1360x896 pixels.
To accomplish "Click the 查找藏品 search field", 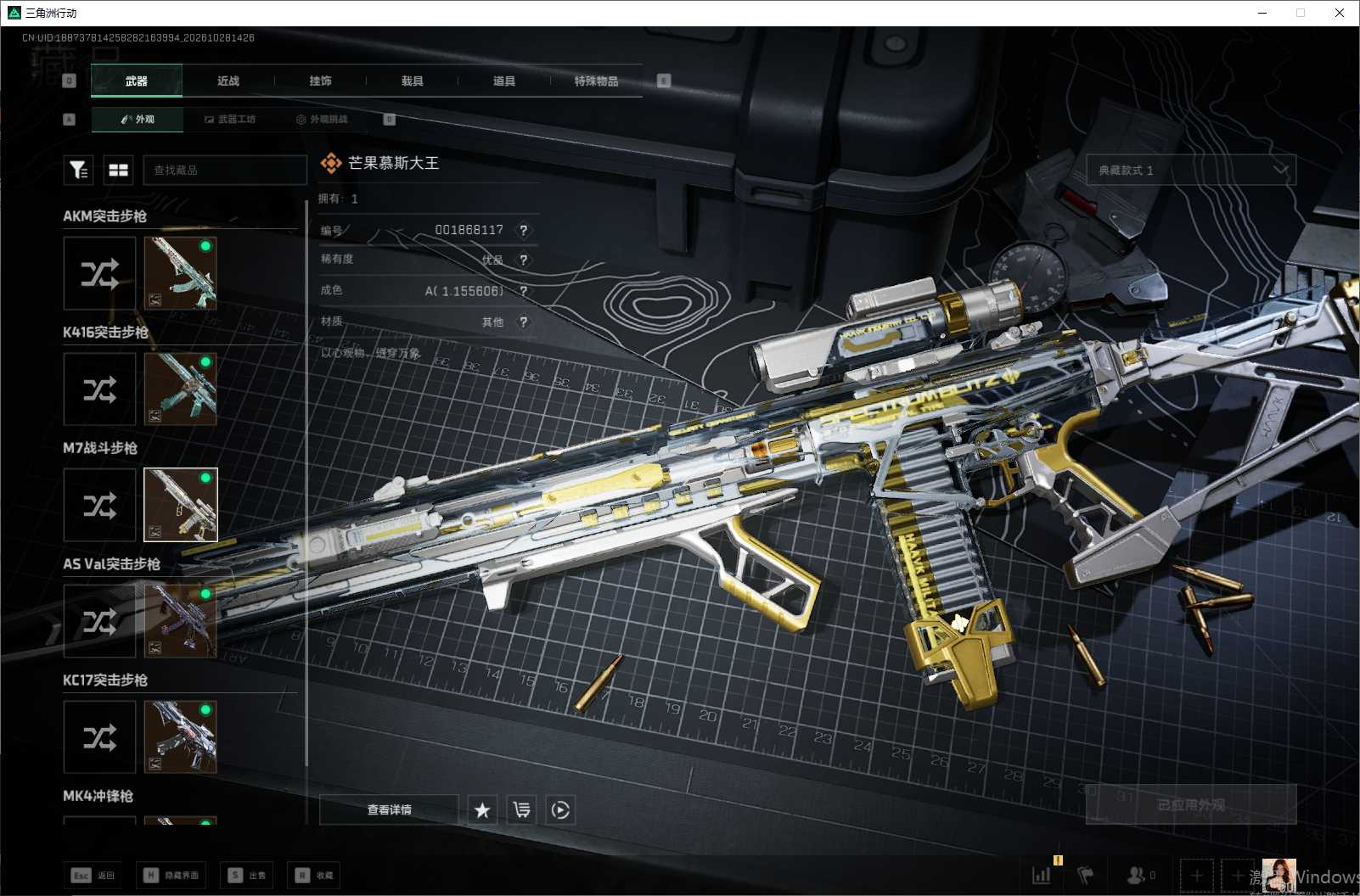I will [225, 170].
